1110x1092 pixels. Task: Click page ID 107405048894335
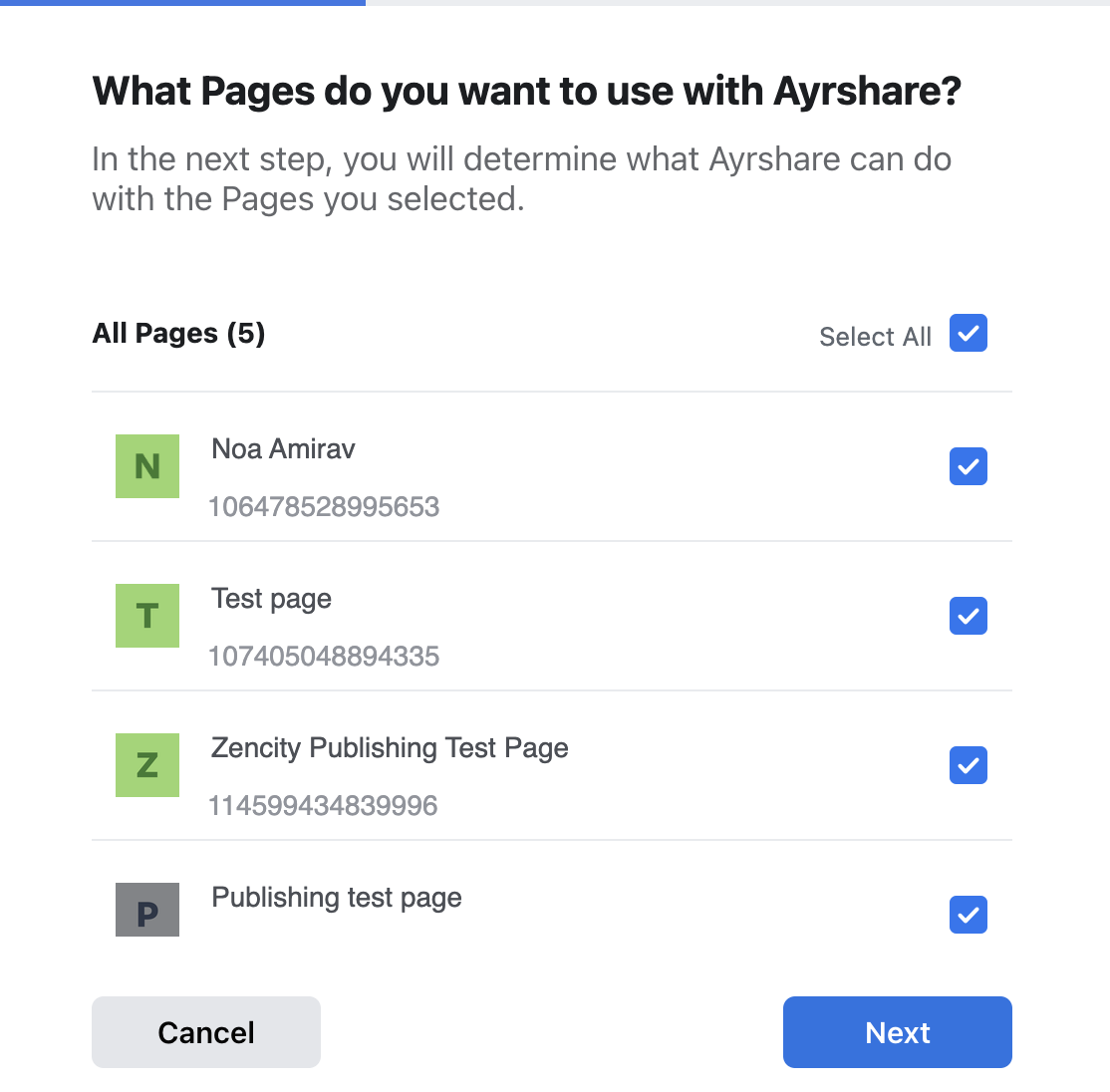point(324,657)
